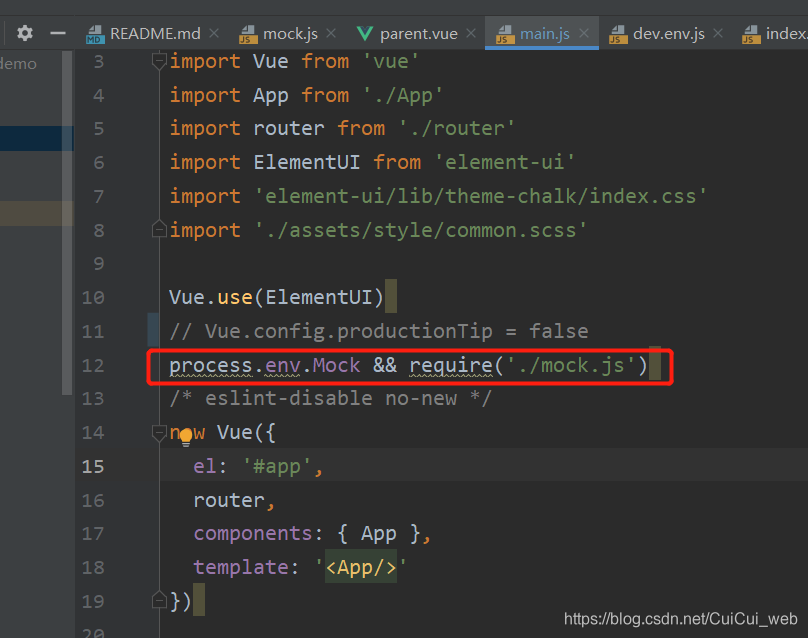Image resolution: width=808 pixels, height=638 pixels.
Task: Click 'process' on line 12
Action: 211,365
